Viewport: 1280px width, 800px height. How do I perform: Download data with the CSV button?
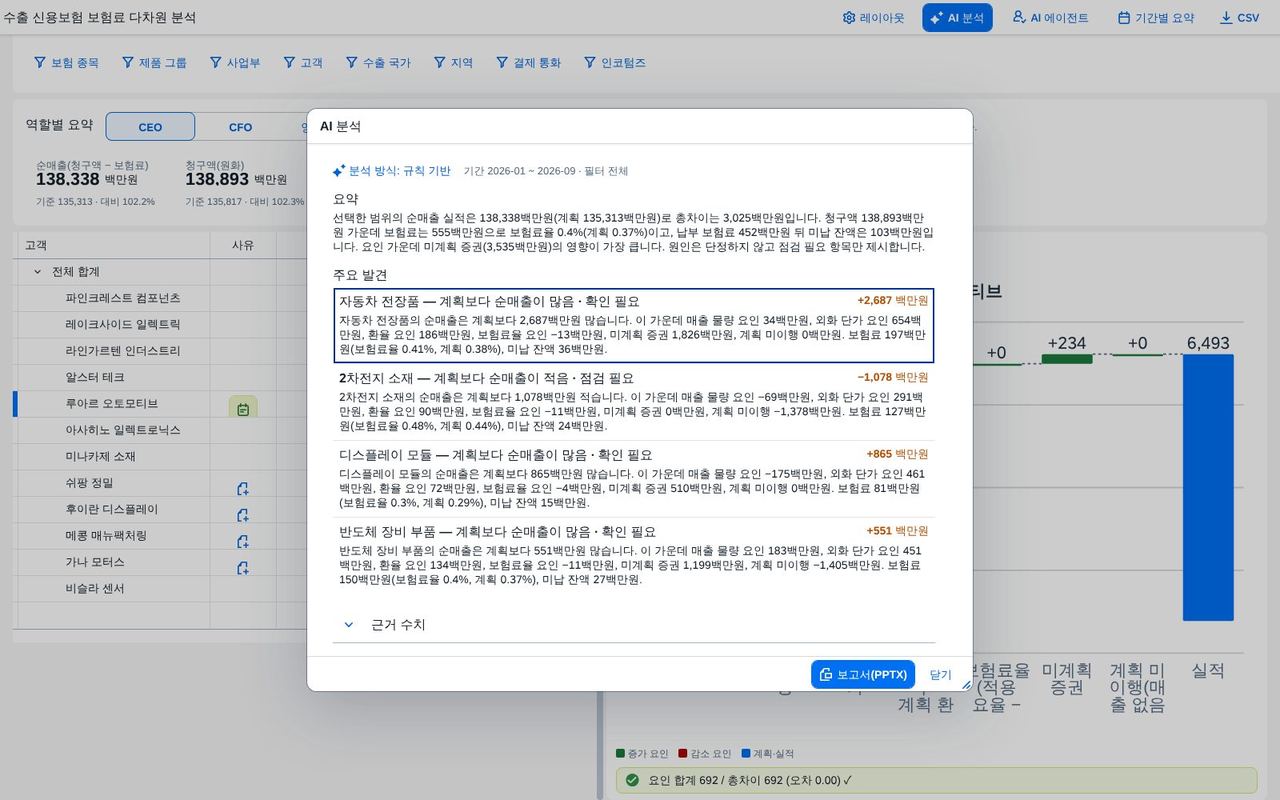point(1240,18)
